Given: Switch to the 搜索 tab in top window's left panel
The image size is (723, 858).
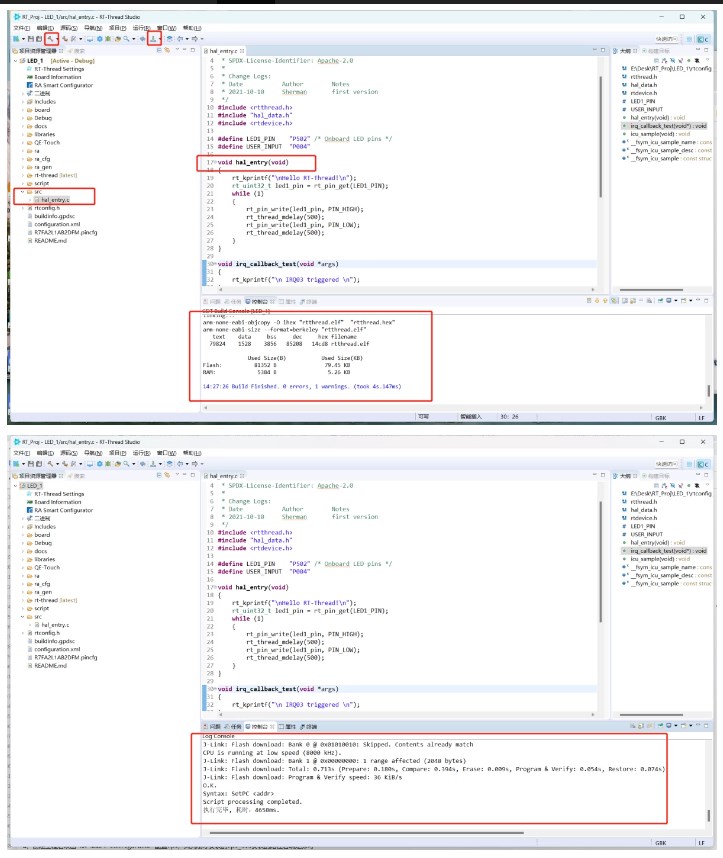Looking at the screenshot, I should (x=77, y=50).
